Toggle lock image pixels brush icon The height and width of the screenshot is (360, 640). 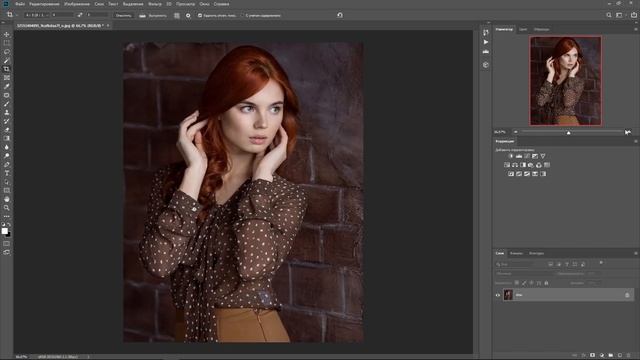coord(524,283)
